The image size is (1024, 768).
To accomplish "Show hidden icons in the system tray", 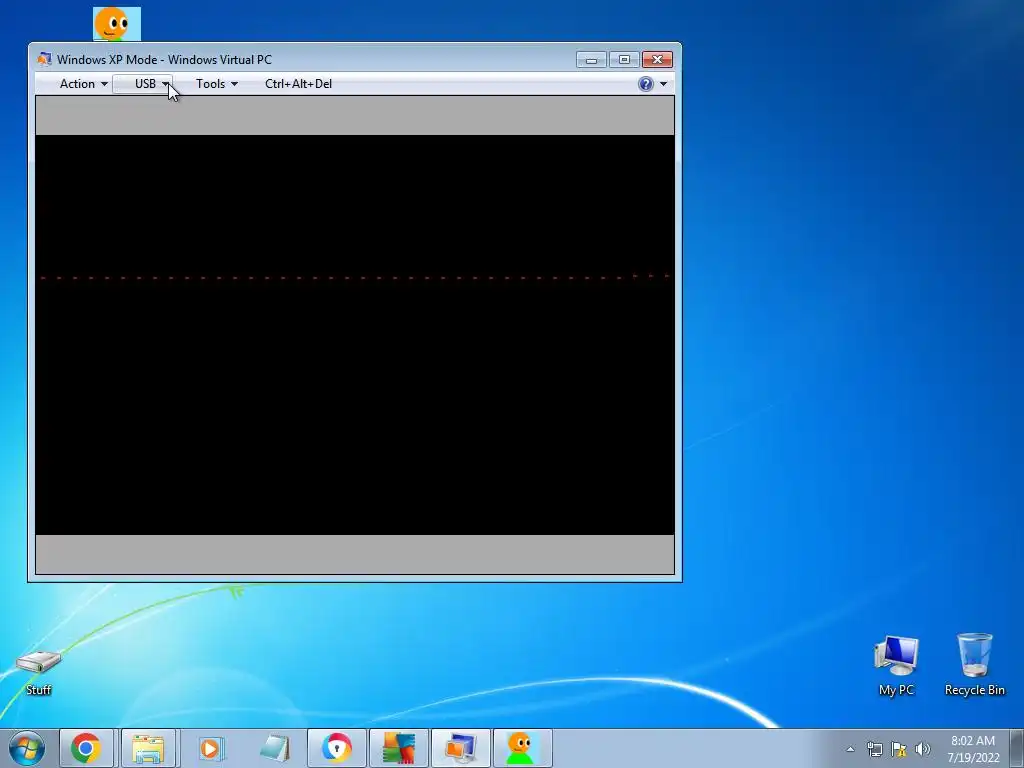I will tap(850, 749).
